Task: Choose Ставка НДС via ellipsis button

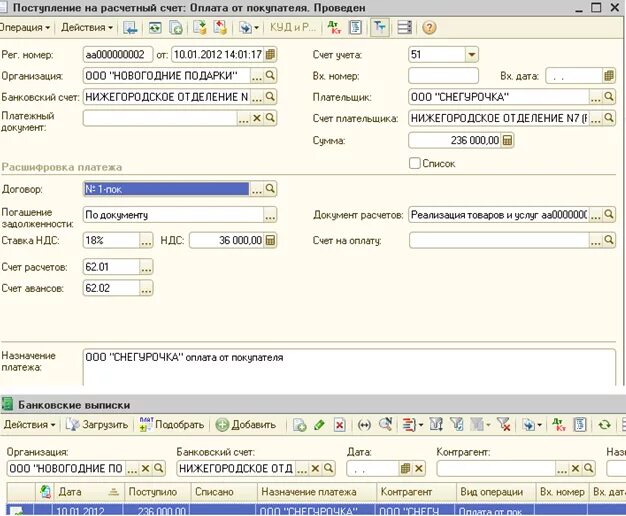Action: [x=146, y=240]
